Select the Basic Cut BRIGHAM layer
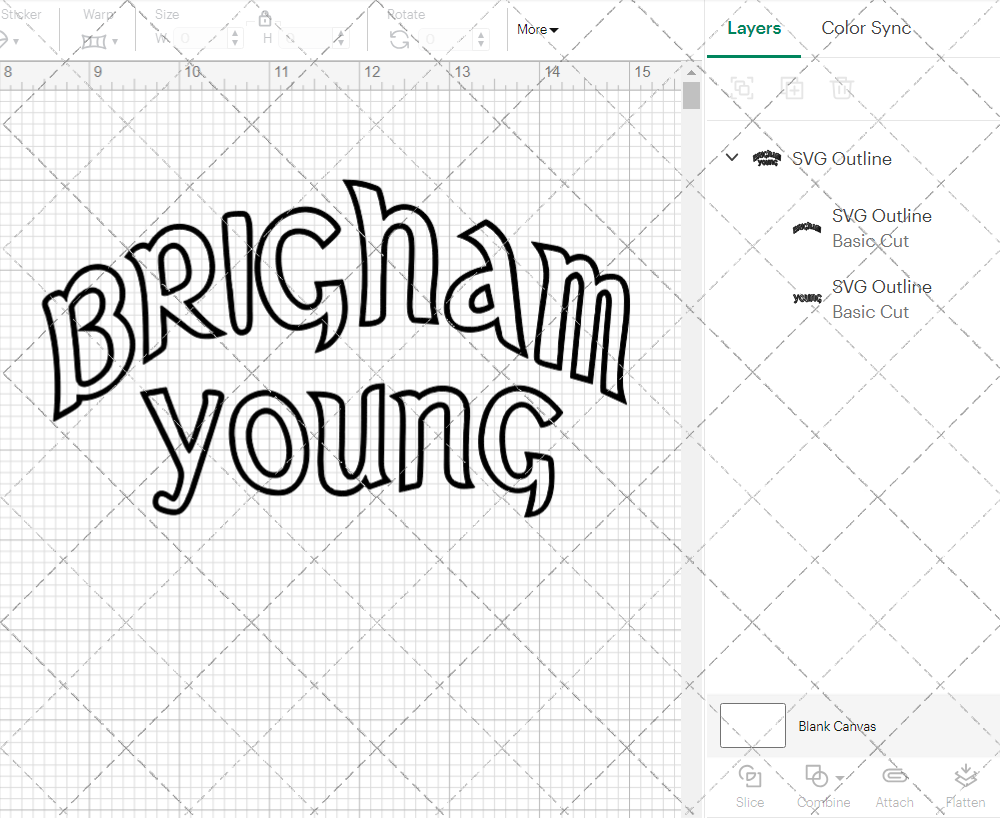Image resolution: width=1000 pixels, height=818 pixels. point(882,228)
